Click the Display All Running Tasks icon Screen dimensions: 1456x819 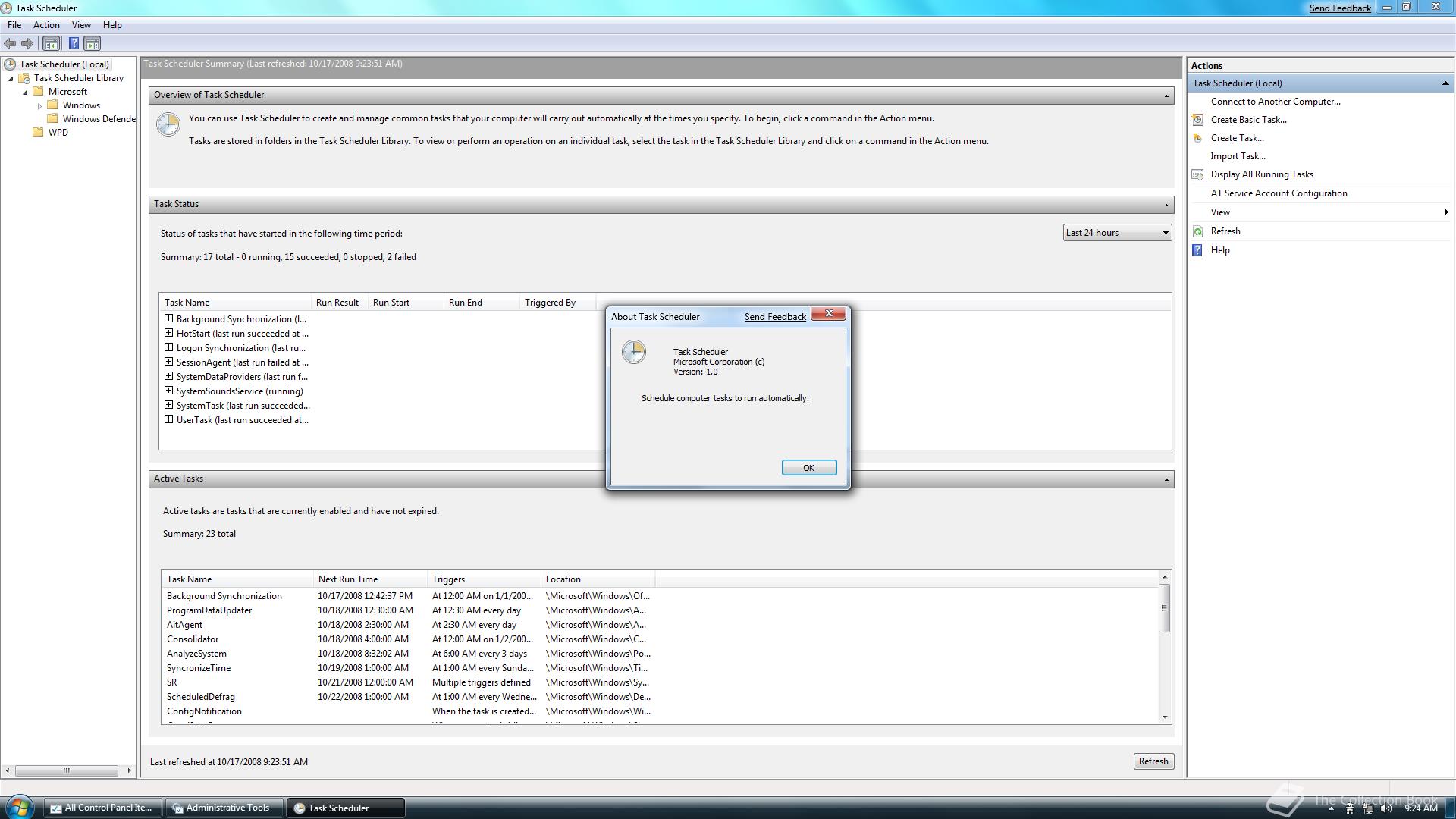(1197, 174)
